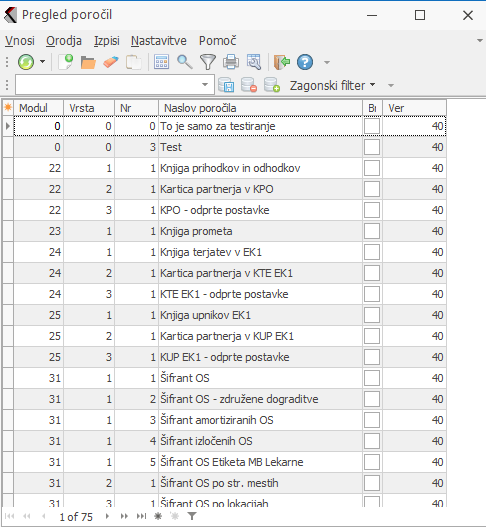Tick the checkbox in the Test row
Image resolution: width=486 pixels, height=527 pixels.
click(372, 147)
